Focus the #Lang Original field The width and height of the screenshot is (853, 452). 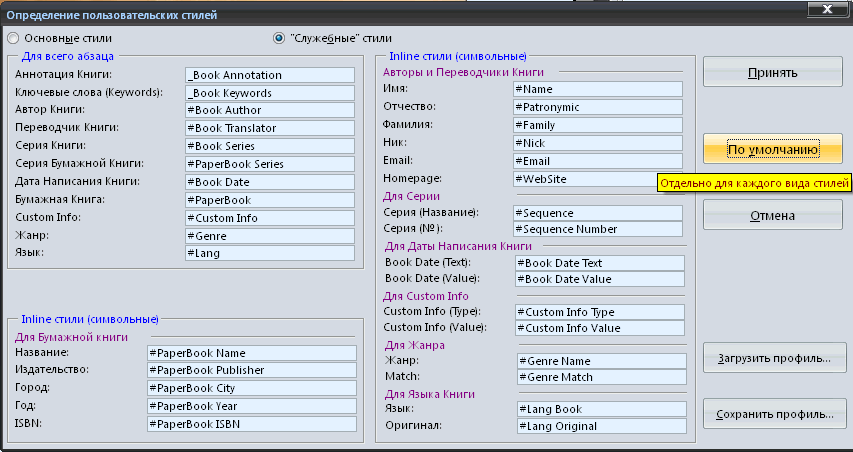tap(602, 426)
